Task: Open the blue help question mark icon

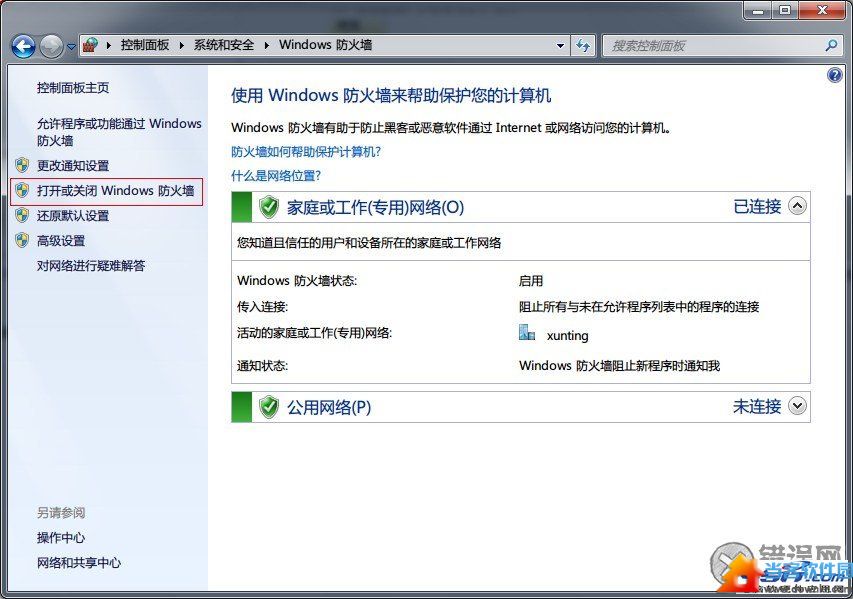Action: [x=835, y=75]
